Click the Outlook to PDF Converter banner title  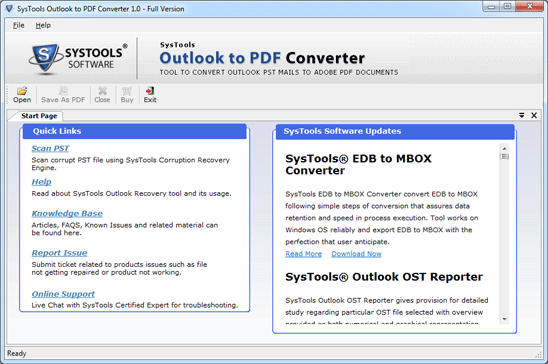(x=262, y=58)
